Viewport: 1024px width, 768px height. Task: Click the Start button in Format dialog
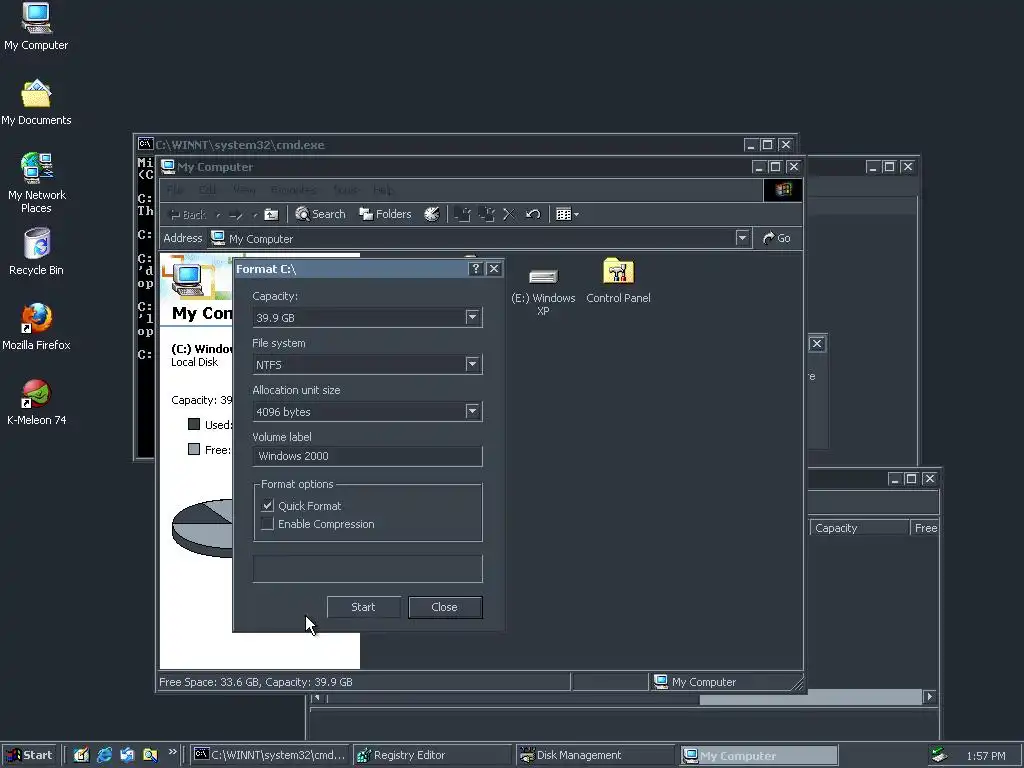[x=363, y=607]
